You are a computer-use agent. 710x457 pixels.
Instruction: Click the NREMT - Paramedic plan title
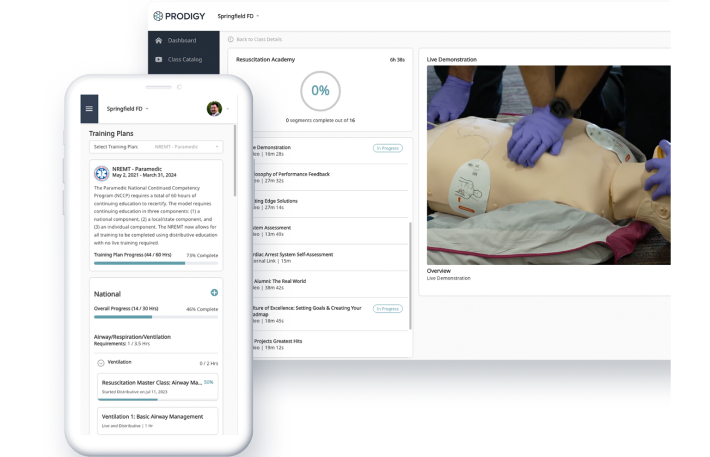point(137,169)
